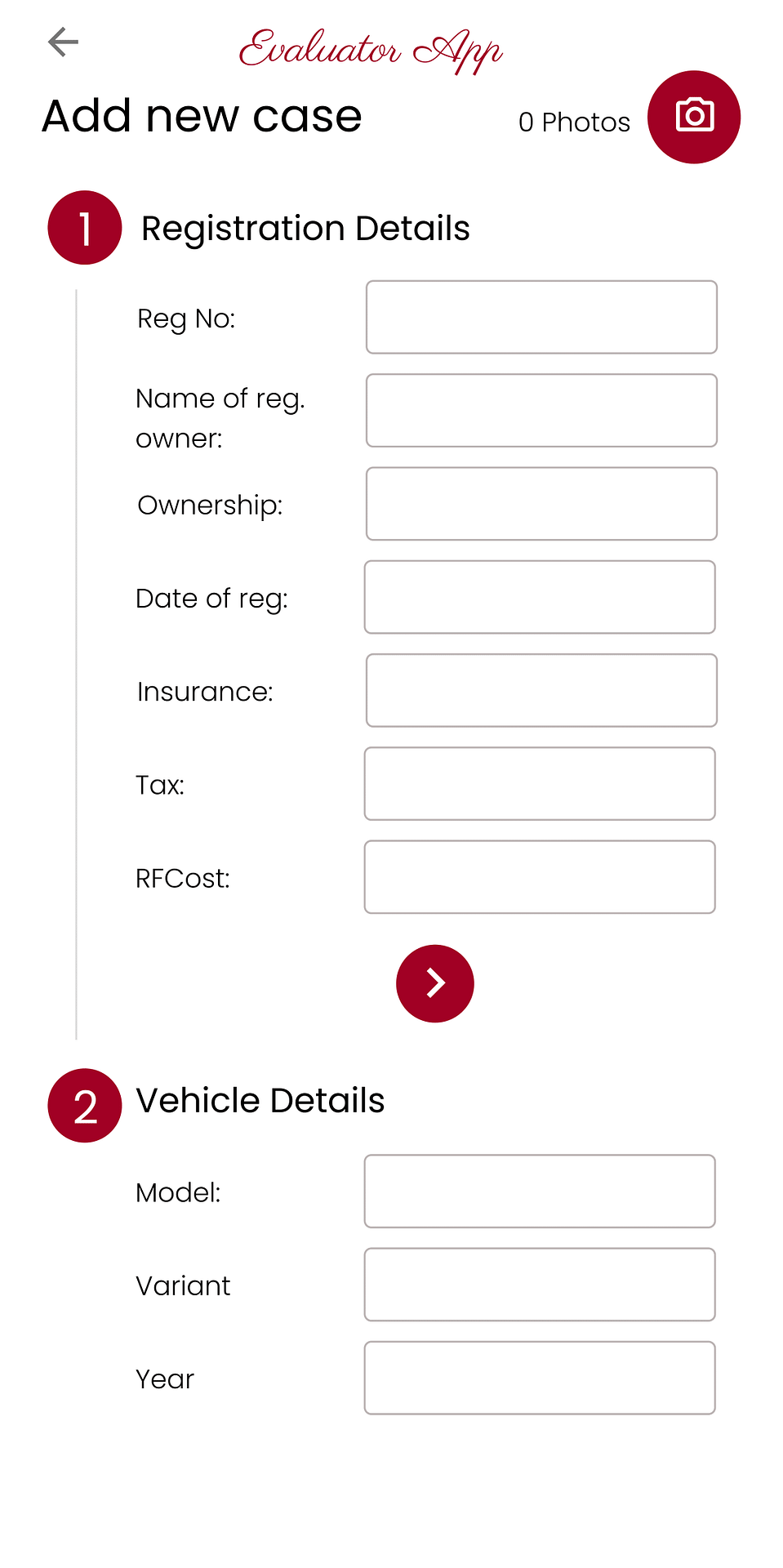Click the Name of reg. owner field
783x1568 pixels.
(x=541, y=411)
